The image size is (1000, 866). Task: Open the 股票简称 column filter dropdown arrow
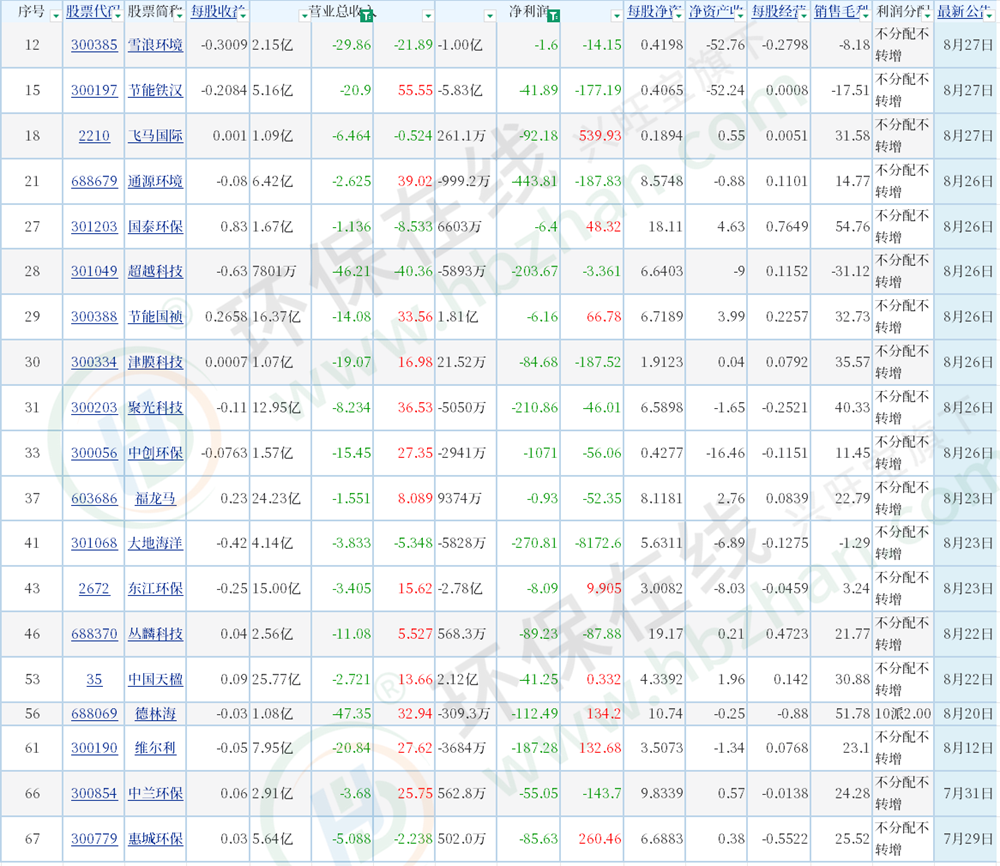click(x=179, y=15)
